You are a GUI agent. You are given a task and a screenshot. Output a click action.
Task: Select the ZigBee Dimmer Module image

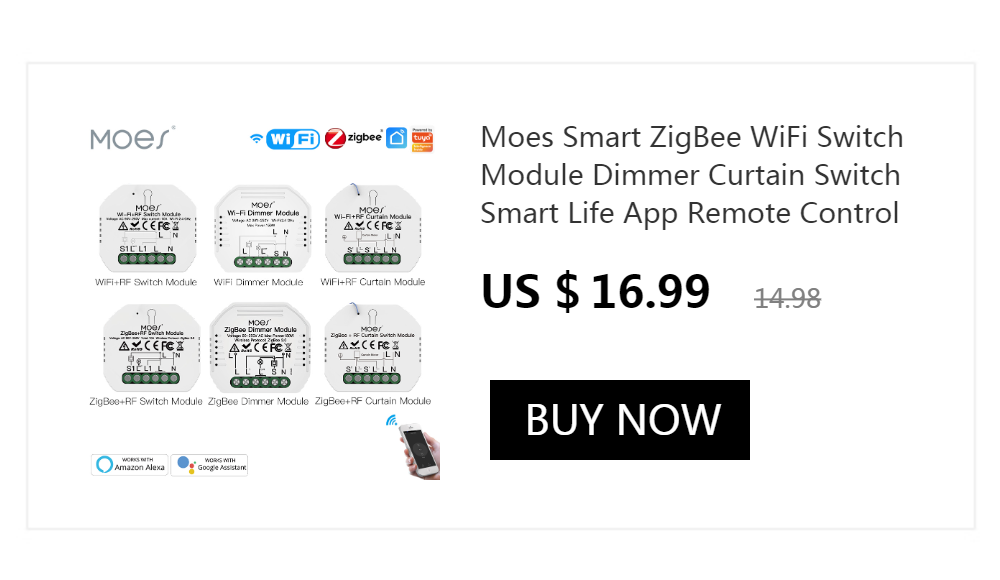tap(260, 348)
